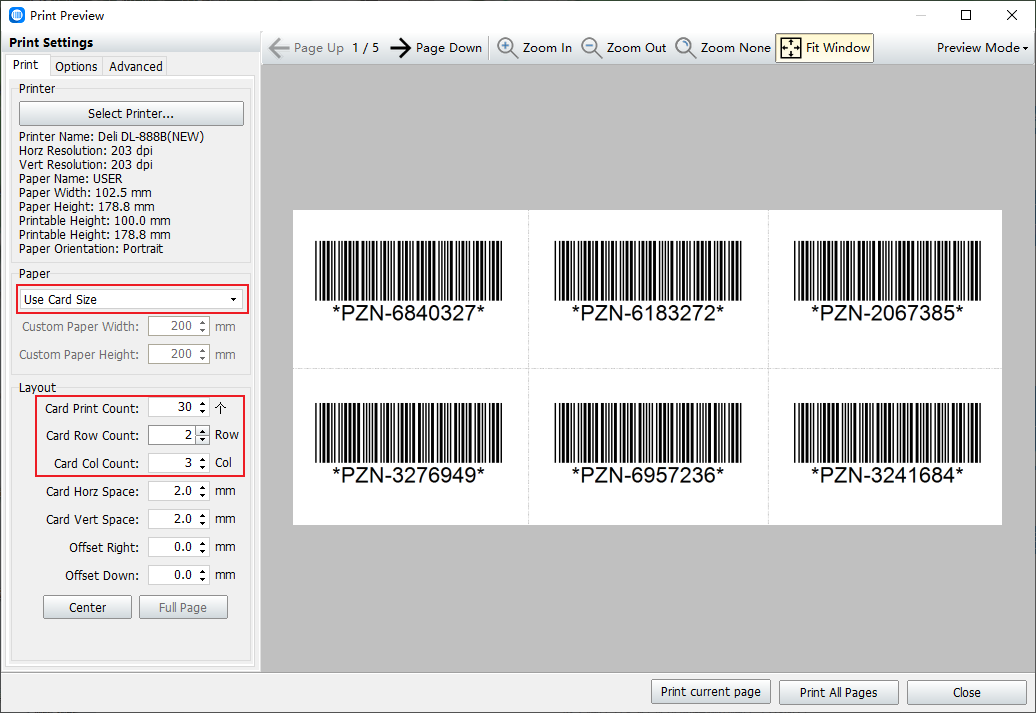Maximize the Print Preview window
The height and width of the screenshot is (713, 1036).
coord(966,15)
